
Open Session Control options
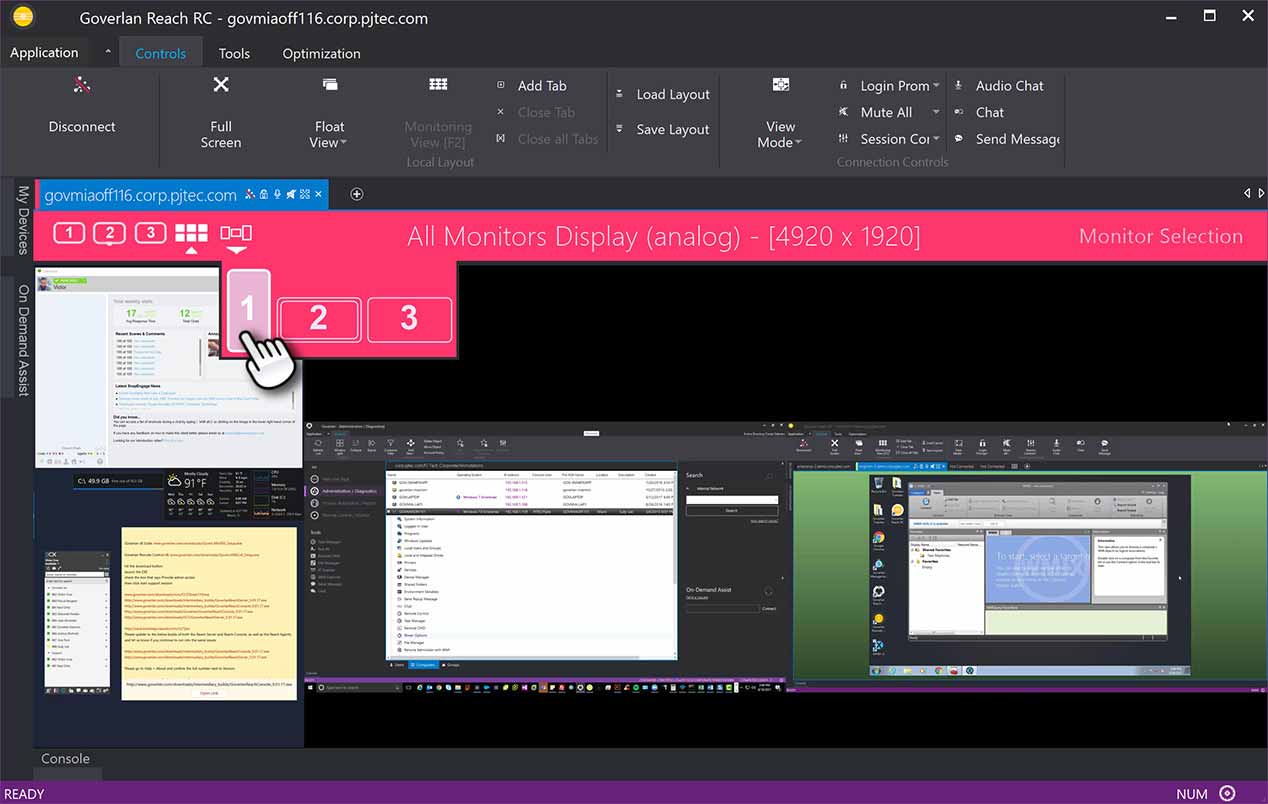coord(884,139)
